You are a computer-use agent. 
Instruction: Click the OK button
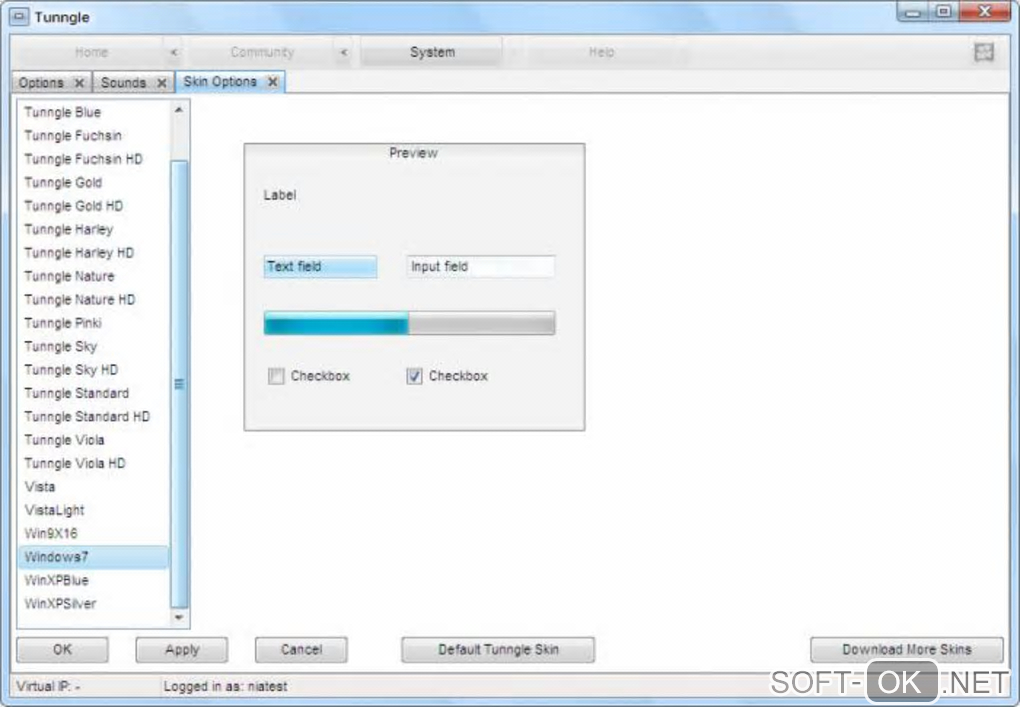click(62, 649)
